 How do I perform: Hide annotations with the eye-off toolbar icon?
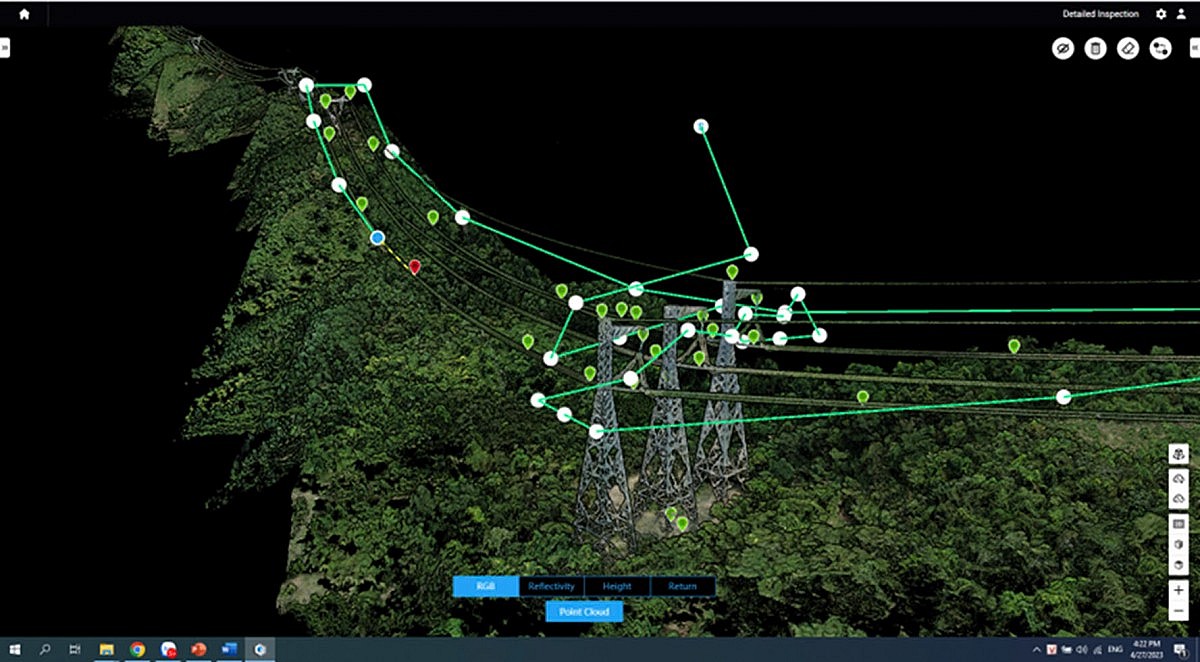[1063, 48]
